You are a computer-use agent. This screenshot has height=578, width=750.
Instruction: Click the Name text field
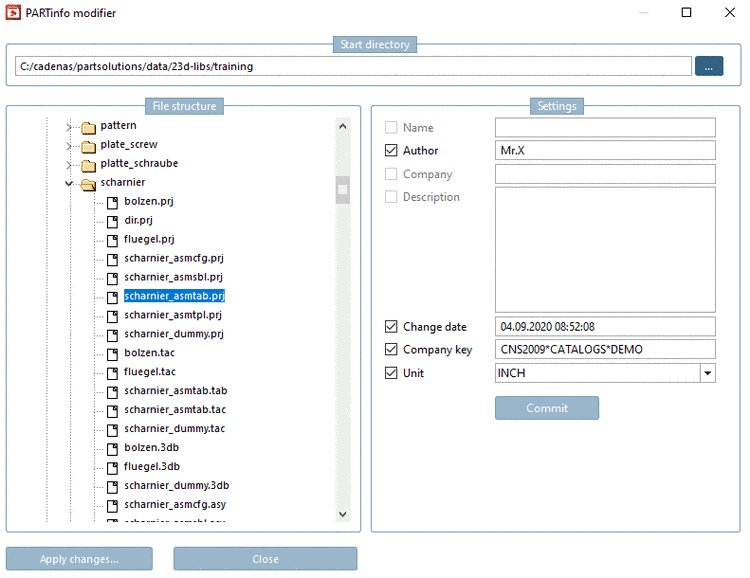[x=605, y=127]
